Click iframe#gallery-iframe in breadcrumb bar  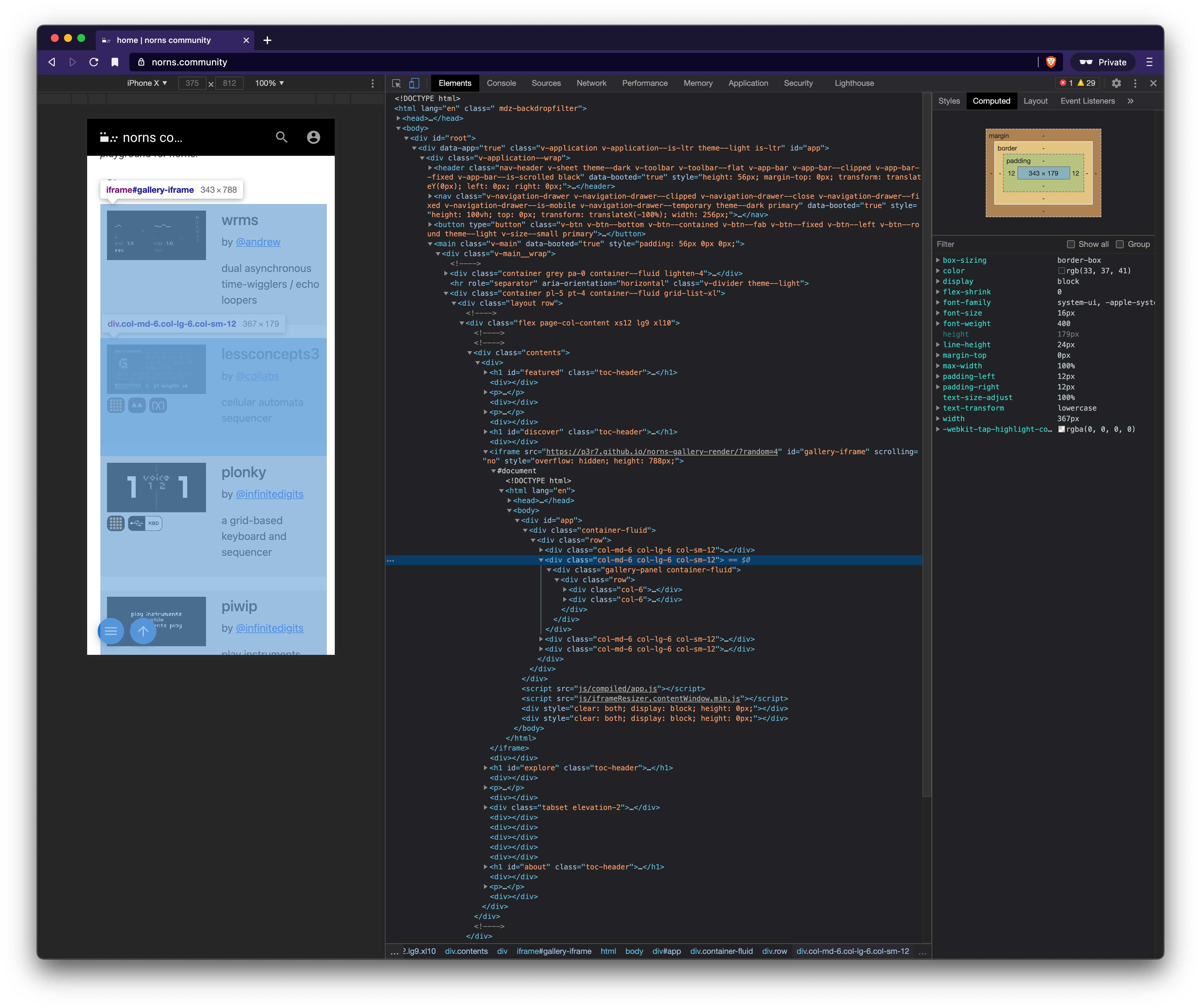(554, 951)
